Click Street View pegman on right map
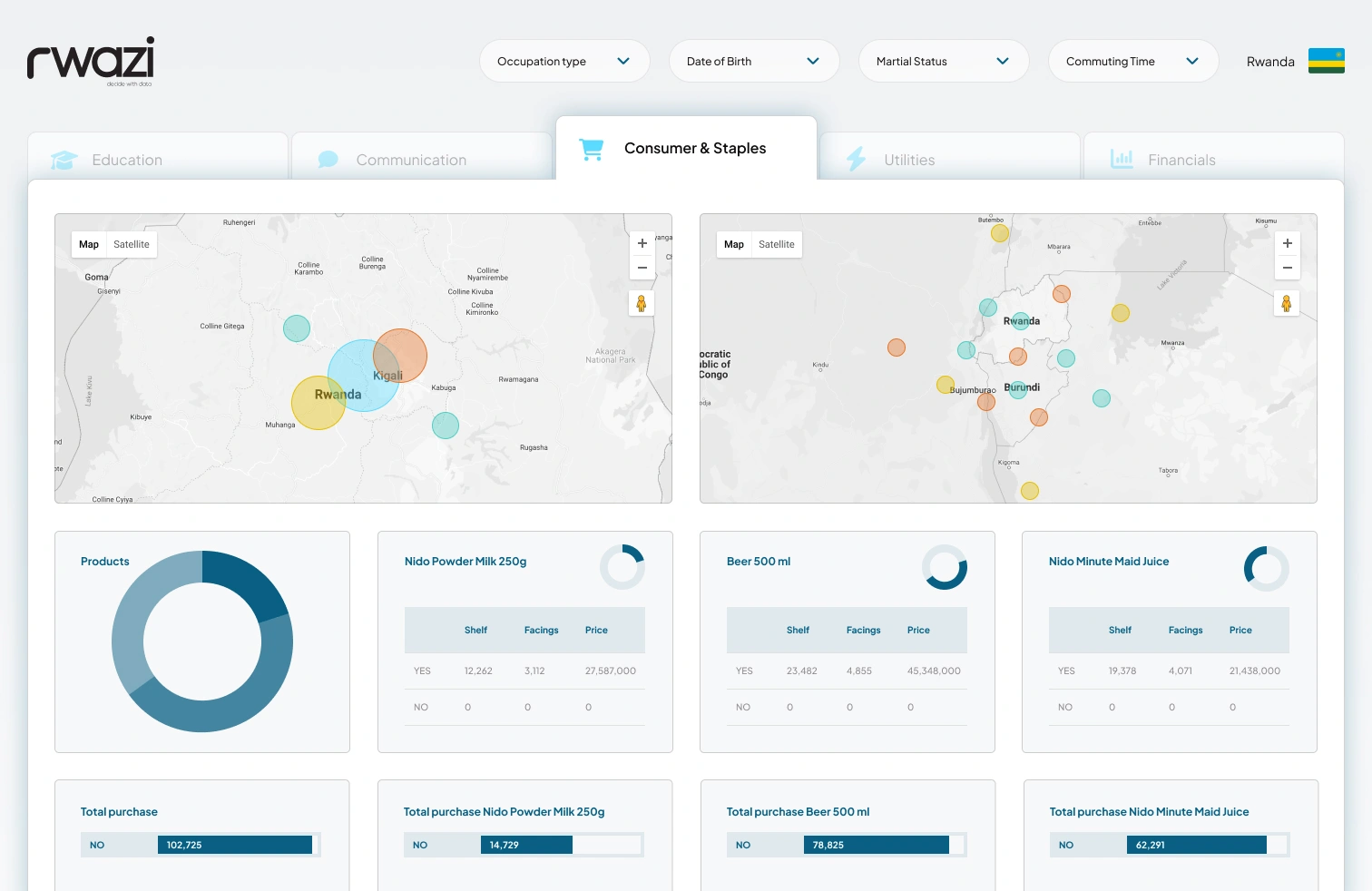The image size is (1372, 891). point(1286,303)
